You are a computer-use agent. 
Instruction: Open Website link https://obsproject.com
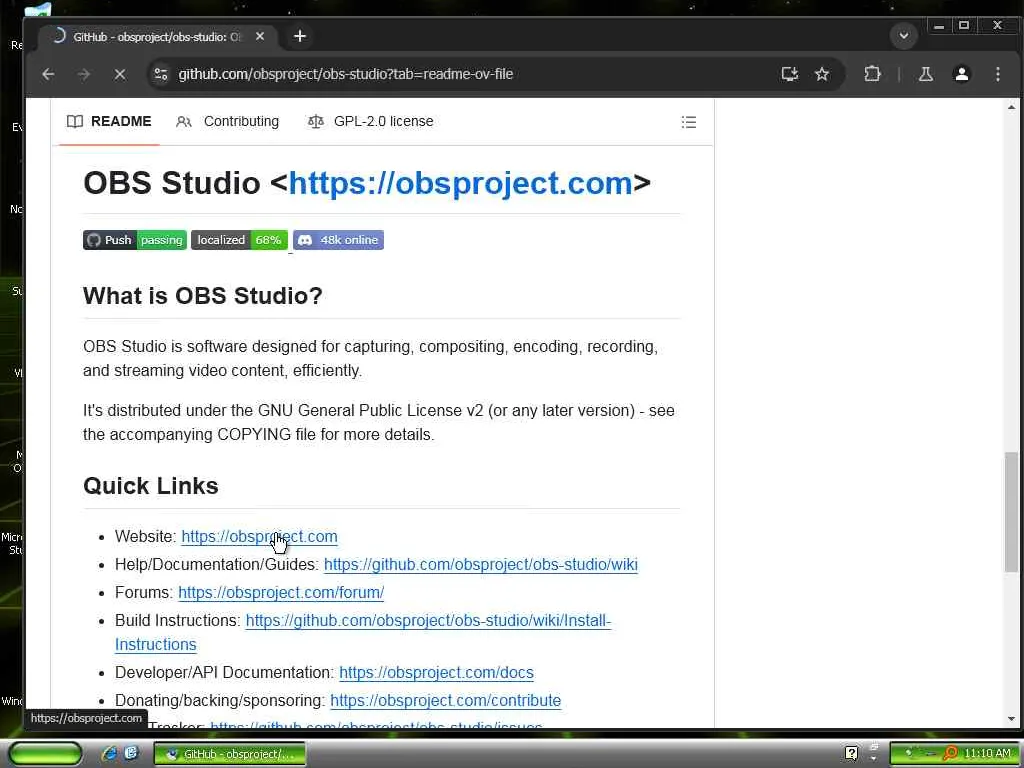[259, 536]
